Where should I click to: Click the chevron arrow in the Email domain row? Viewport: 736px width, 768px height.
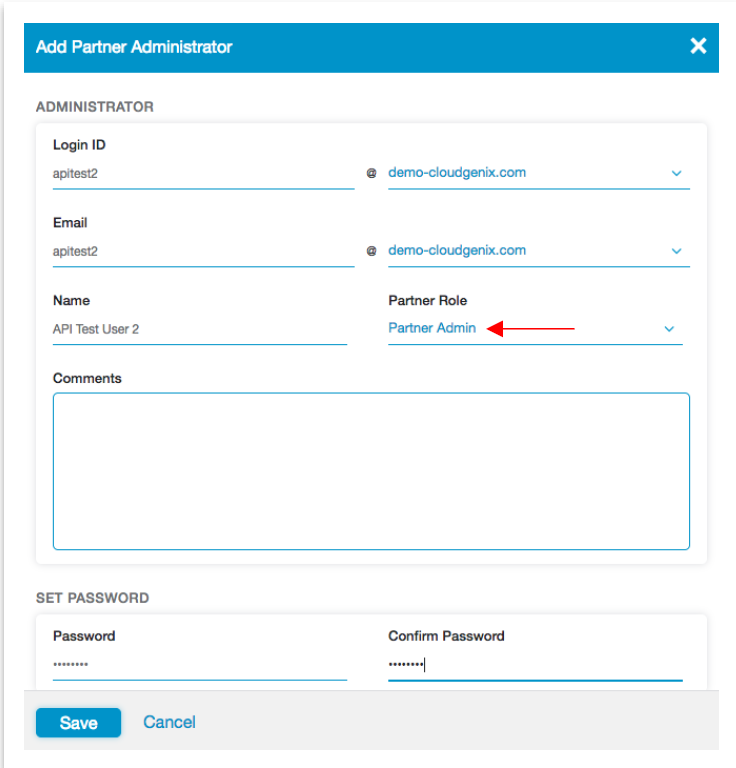[676, 251]
